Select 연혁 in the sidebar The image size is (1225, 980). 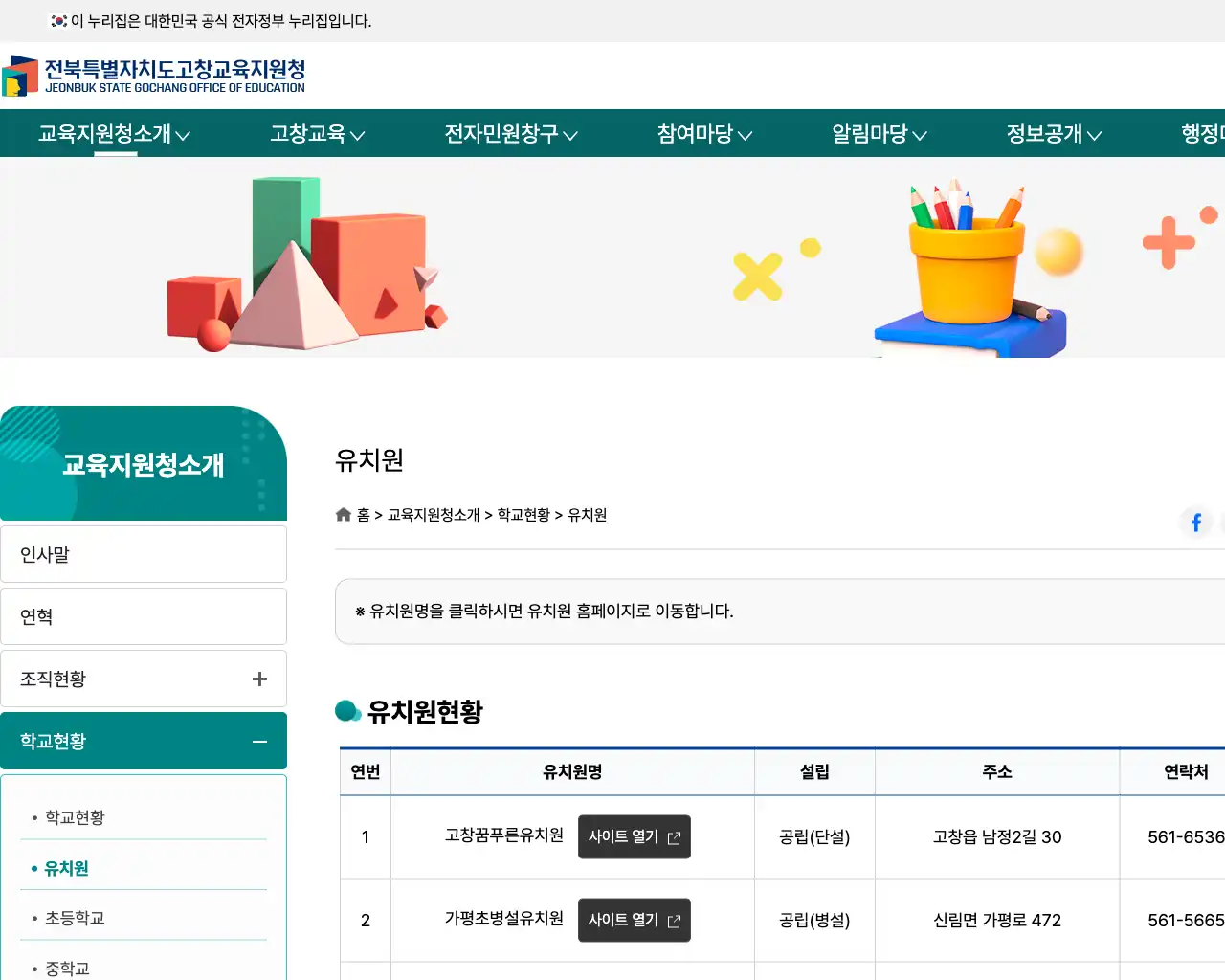[35, 615]
